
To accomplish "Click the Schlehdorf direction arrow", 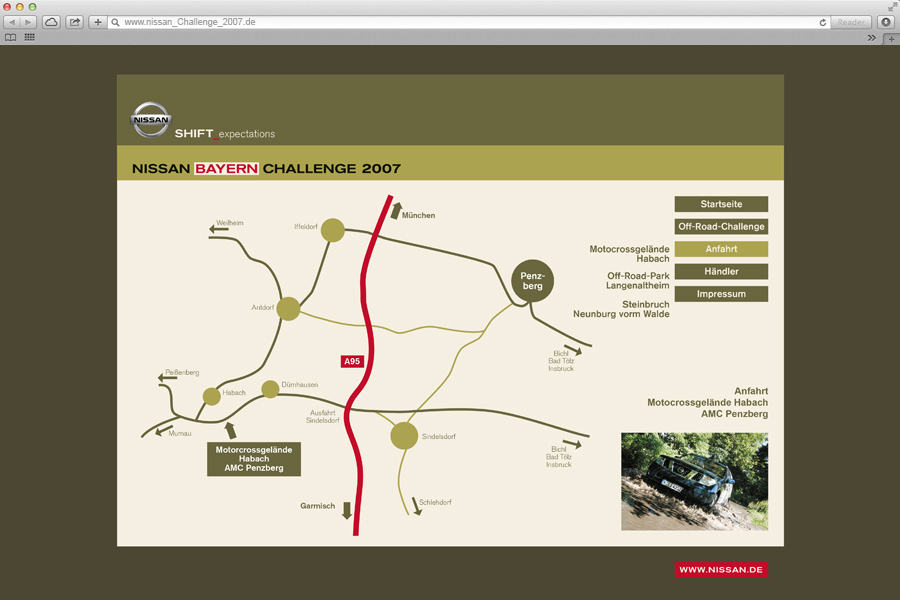I will pyautogui.click(x=416, y=506).
